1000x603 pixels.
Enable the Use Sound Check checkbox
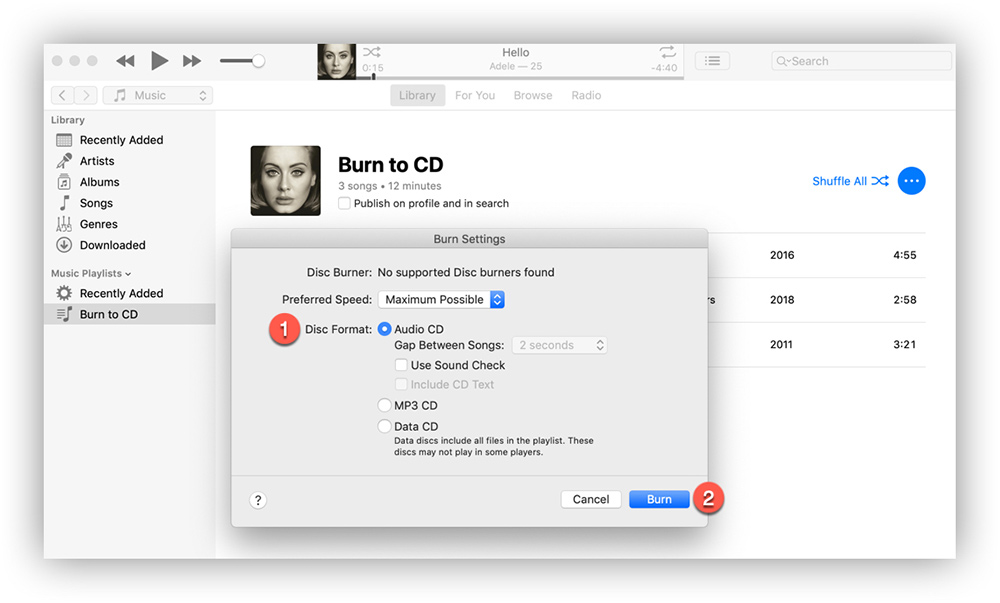pos(401,365)
